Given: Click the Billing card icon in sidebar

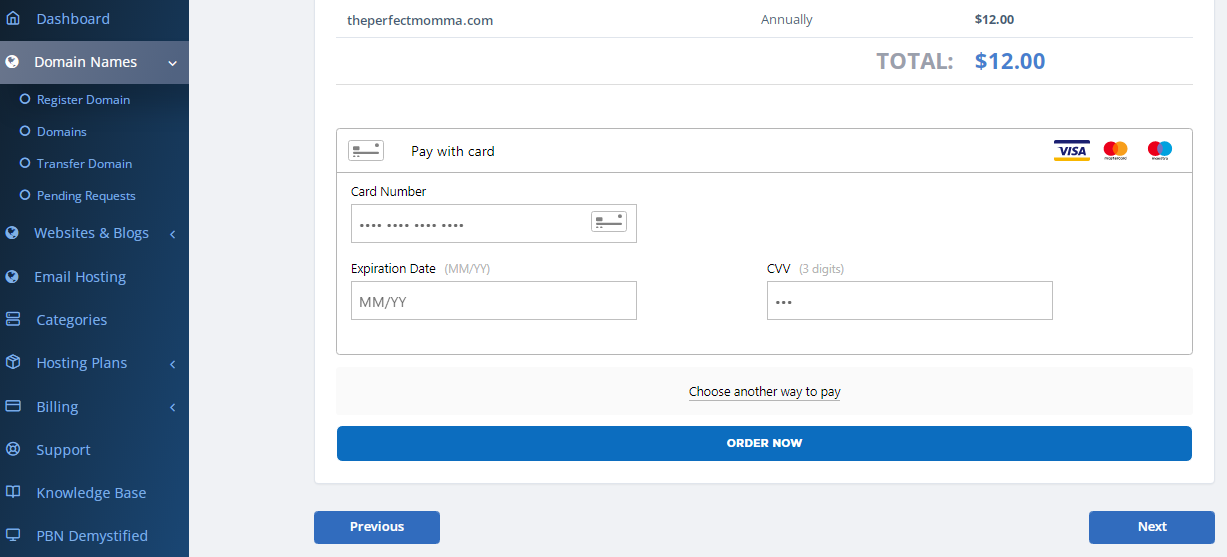Looking at the screenshot, I should [13, 407].
